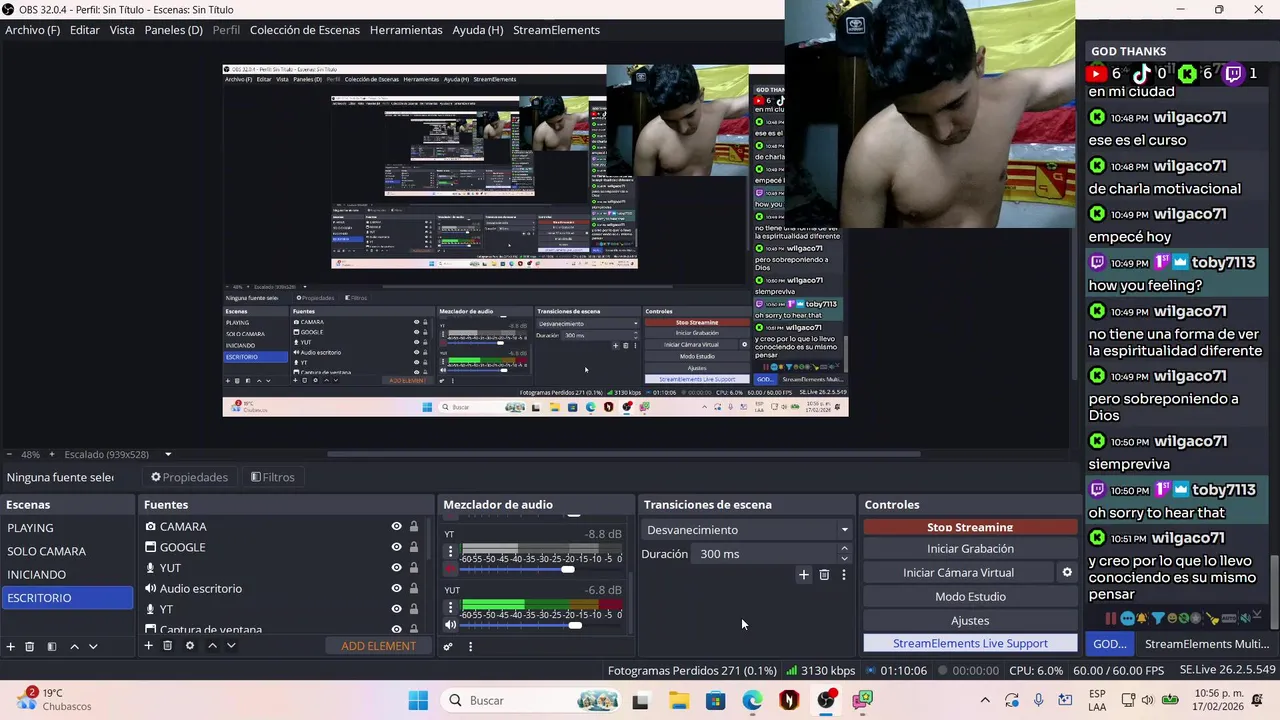Click OBS Studio taskbar icon

tap(826, 700)
